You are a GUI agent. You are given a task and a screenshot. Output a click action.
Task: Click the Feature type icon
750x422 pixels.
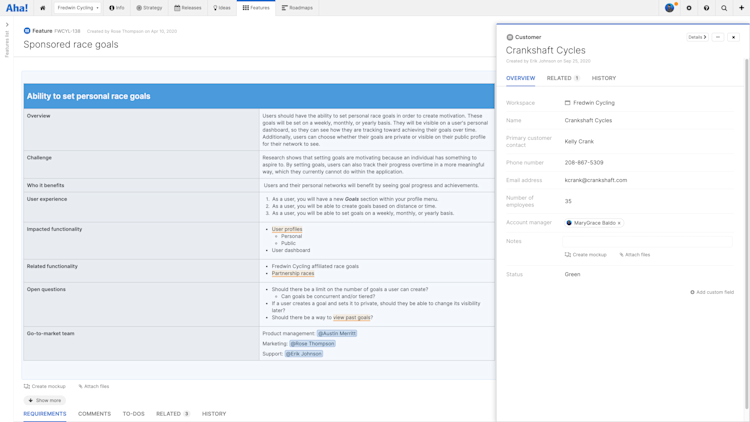[x=27, y=31]
